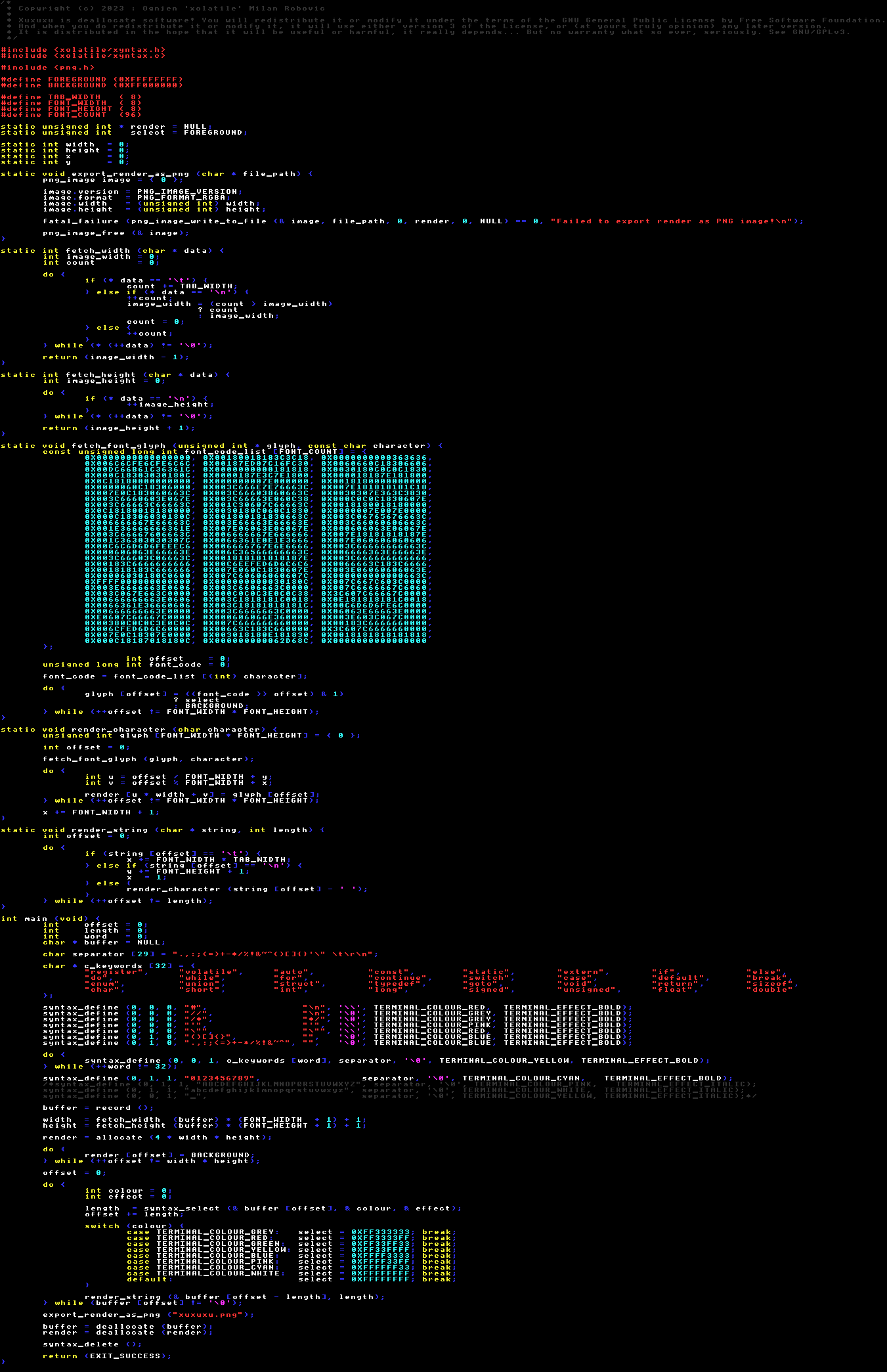The height and width of the screenshot is (1372, 887).
Task: Select the '#define TAB_WIDTH' line
Action: [x=71, y=97]
